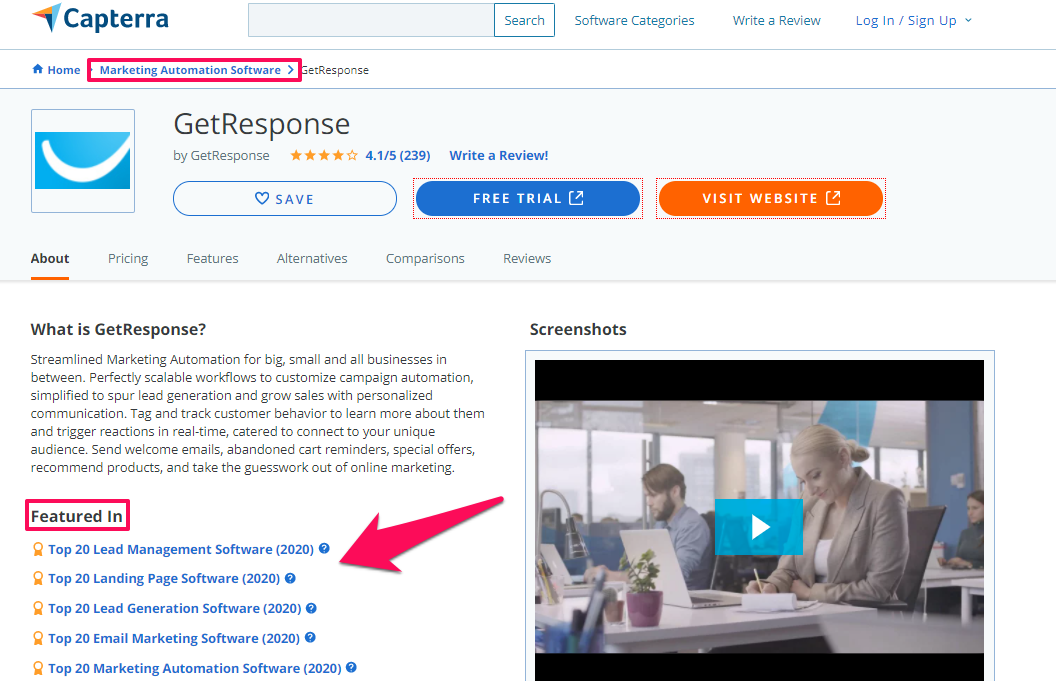Screen dimensions: 1056x681
Task: Open the Pricing tab
Action: click(128, 258)
